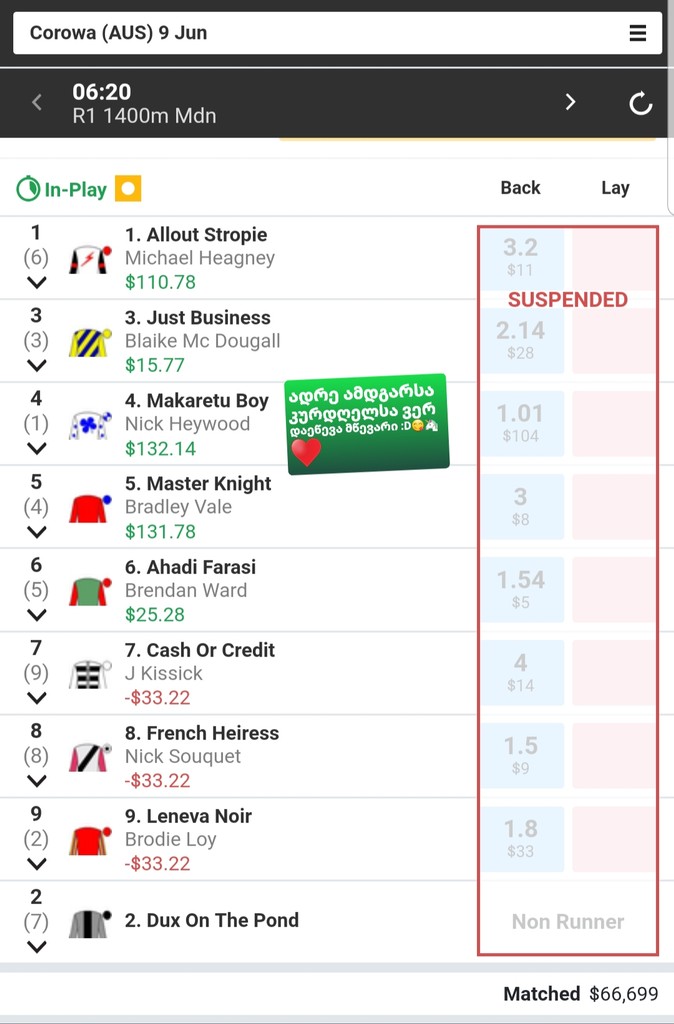This screenshot has width=674, height=1024.
Task: Refresh the market odds
Action: pos(640,103)
